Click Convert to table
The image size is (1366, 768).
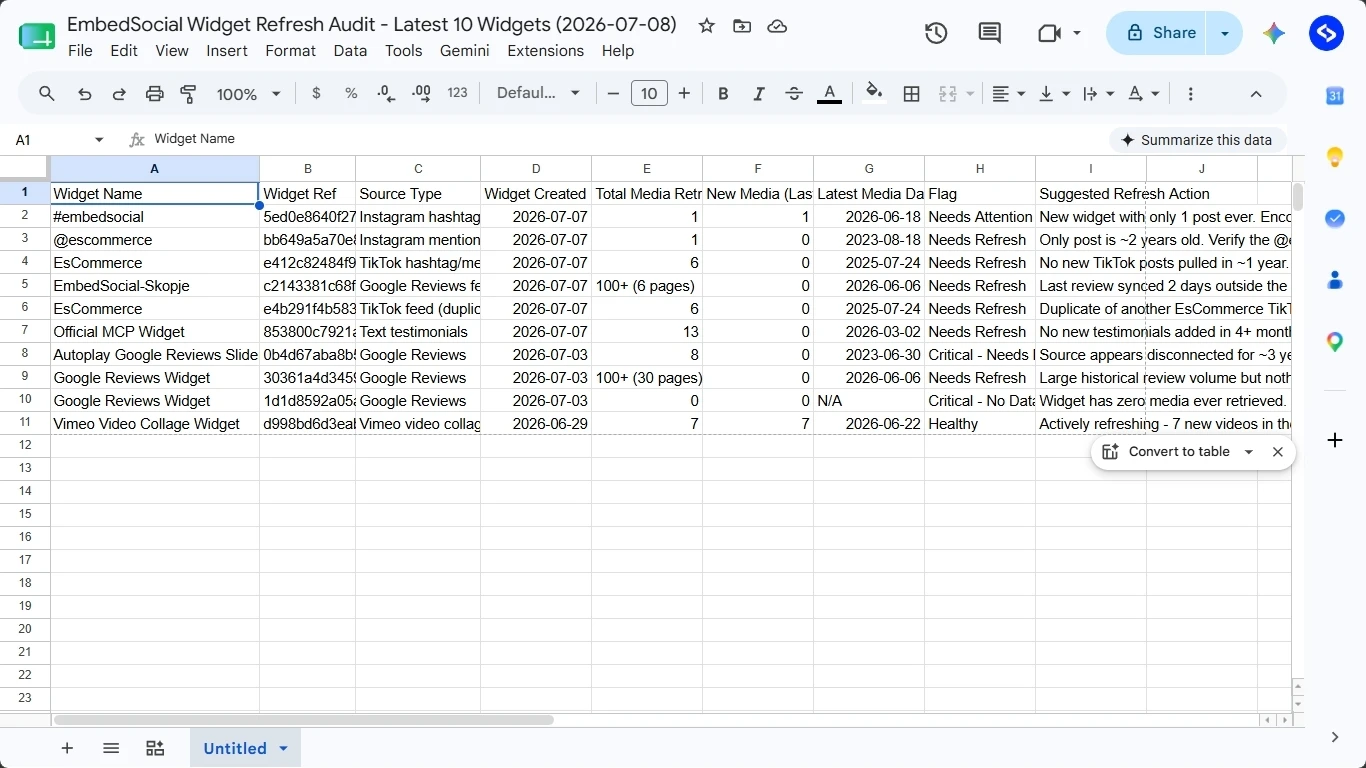(1166, 452)
